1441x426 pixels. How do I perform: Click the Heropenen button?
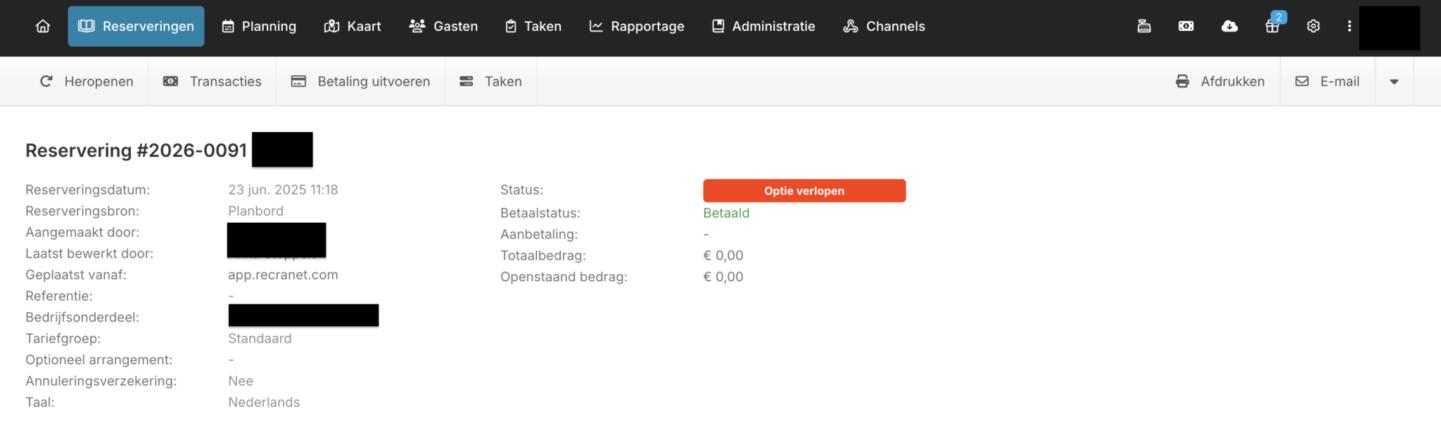[x=87, y=82]
